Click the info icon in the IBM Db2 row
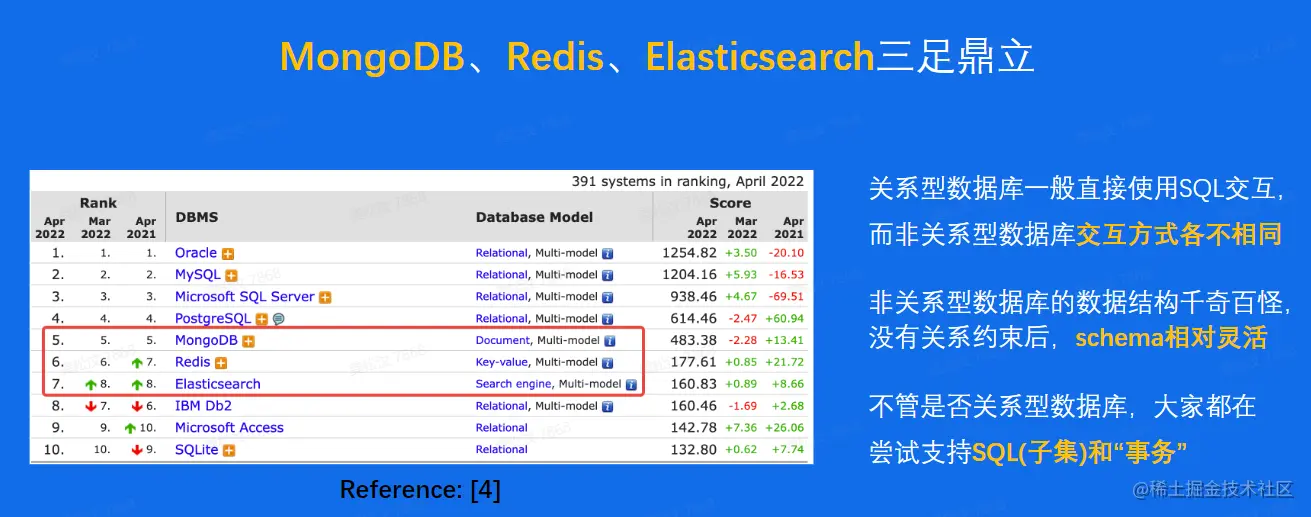 click(x=607, y=407)
